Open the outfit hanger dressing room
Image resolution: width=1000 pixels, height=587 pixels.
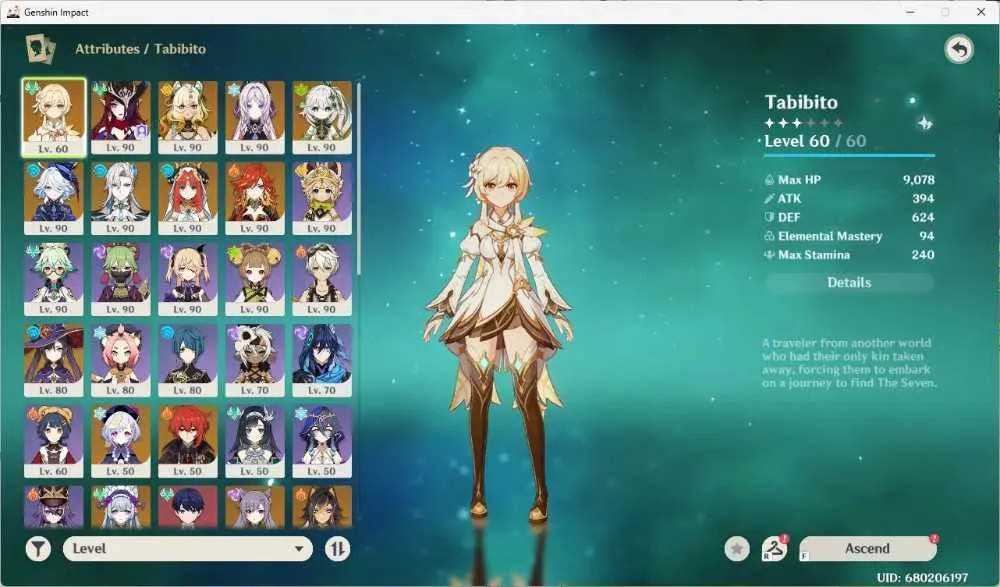pos(774,549)
